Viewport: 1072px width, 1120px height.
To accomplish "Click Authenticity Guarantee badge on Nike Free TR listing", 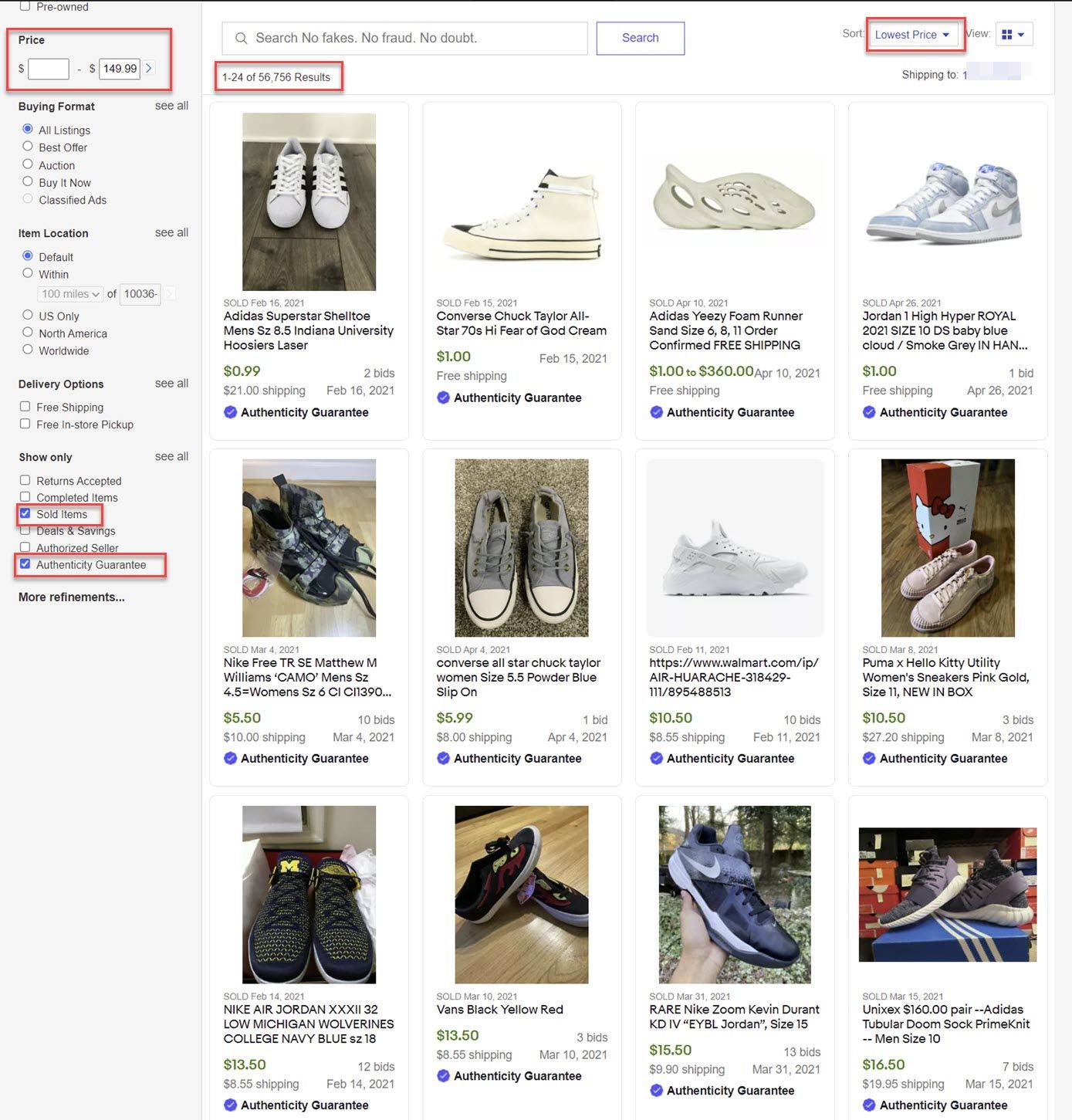I will [296, 758].
